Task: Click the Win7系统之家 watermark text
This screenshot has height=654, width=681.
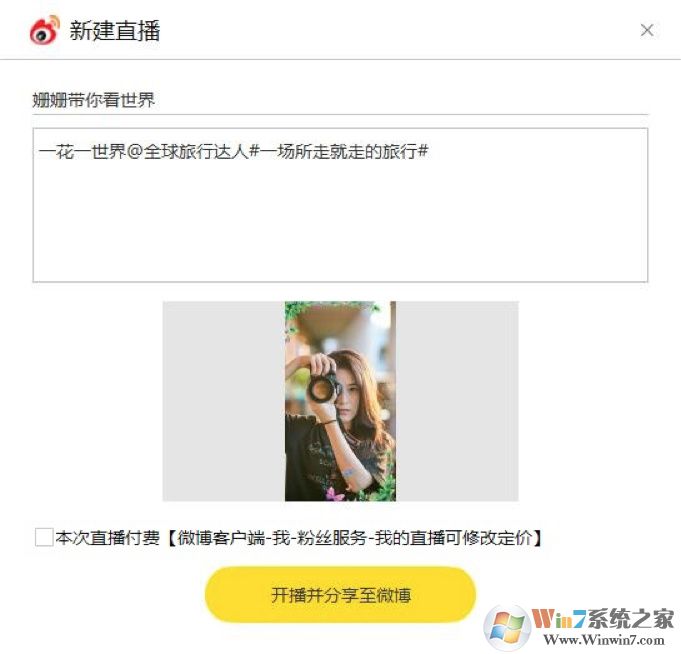Action: click(603, 619)
